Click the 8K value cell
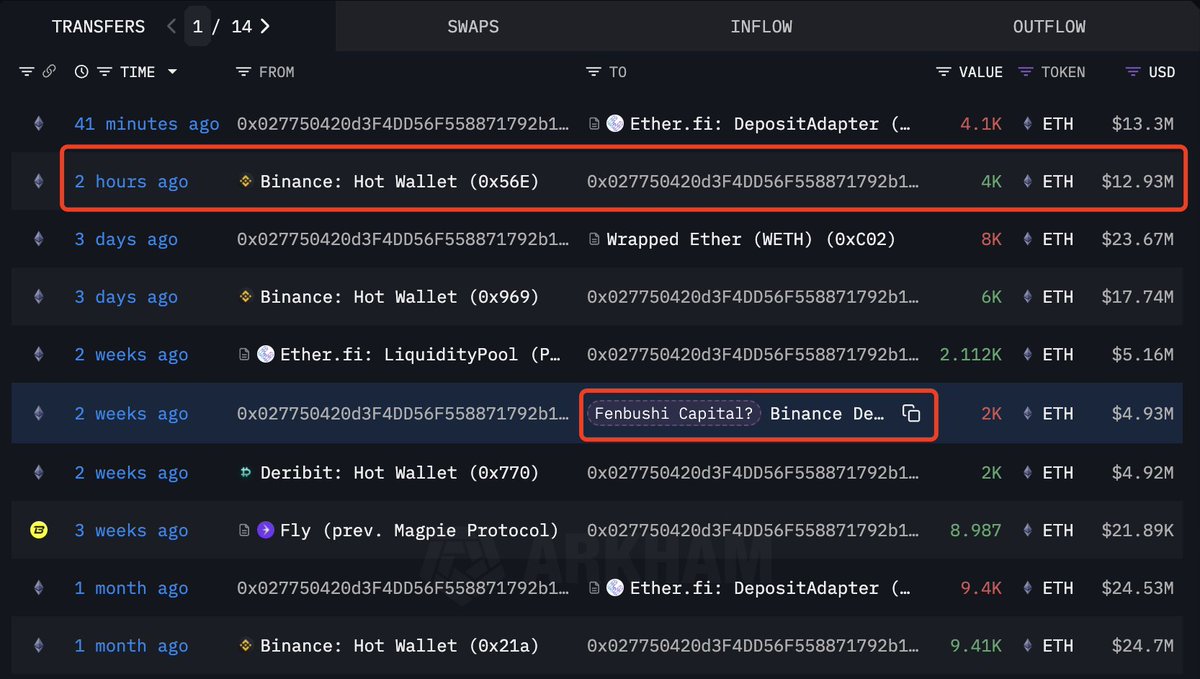 point(990,239)
